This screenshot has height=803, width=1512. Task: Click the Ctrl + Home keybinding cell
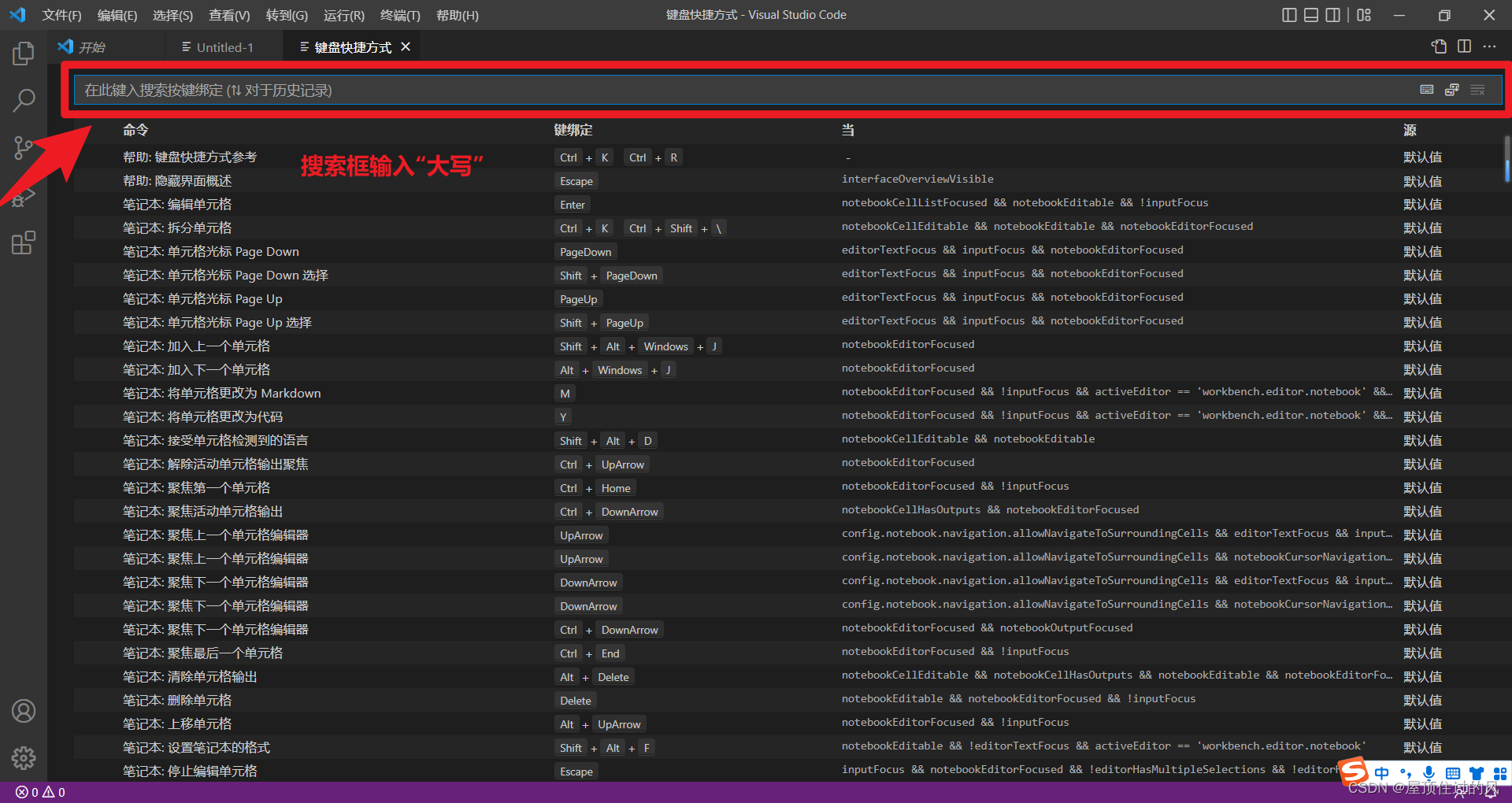point(595,488)
